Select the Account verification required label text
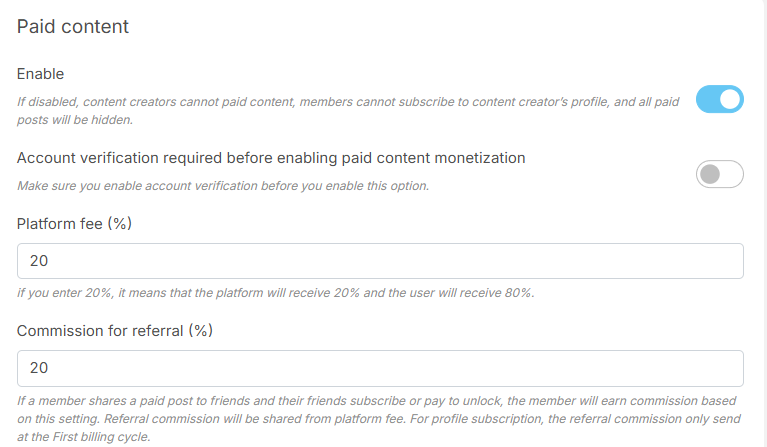Screen dimensions: 767x447 tap(271, 157)
